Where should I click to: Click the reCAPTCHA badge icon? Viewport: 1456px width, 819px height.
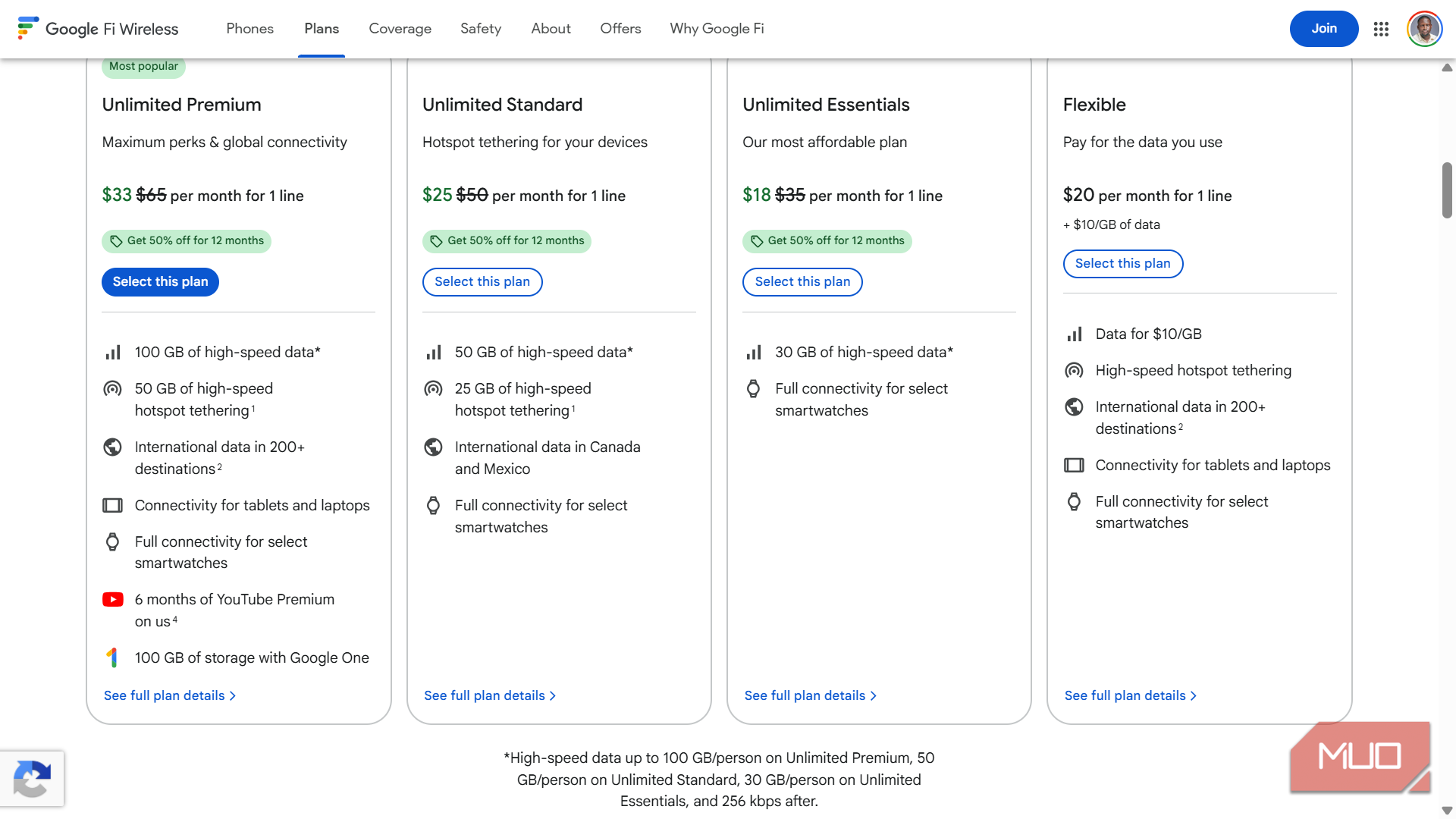pyautogui.click(x=32, y=779)
